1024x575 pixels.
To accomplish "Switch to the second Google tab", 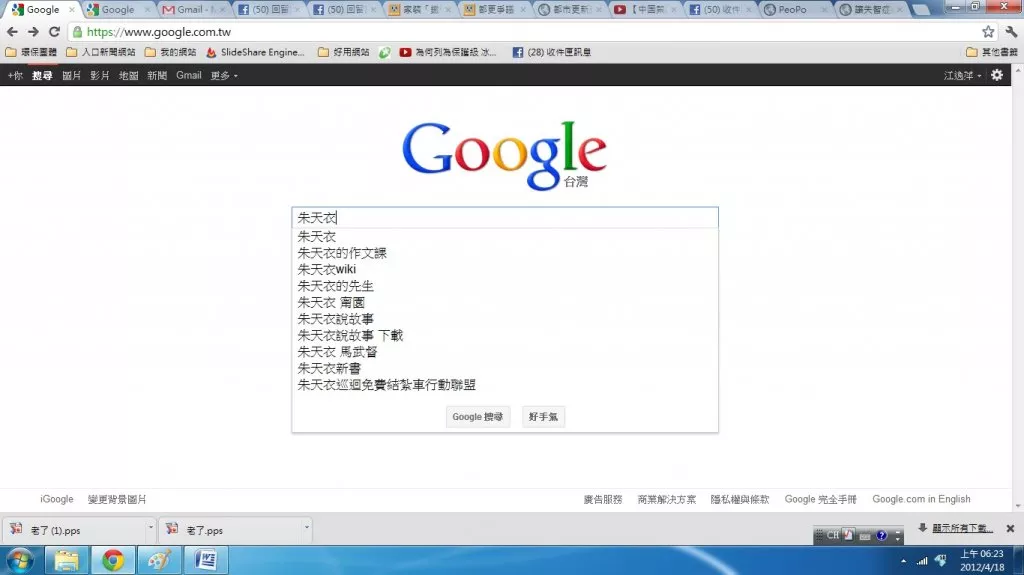I will point(118,9).
